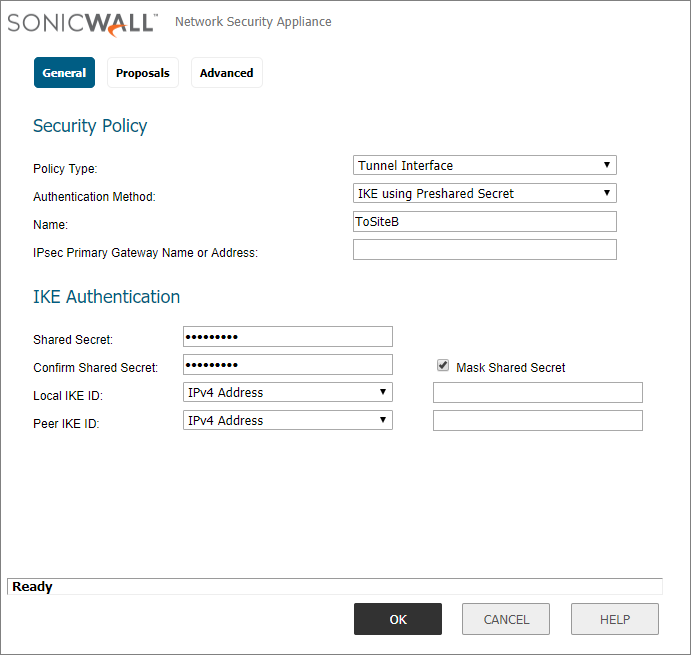
Task: Click the Shared Secret password field
Action: [288, 337]
